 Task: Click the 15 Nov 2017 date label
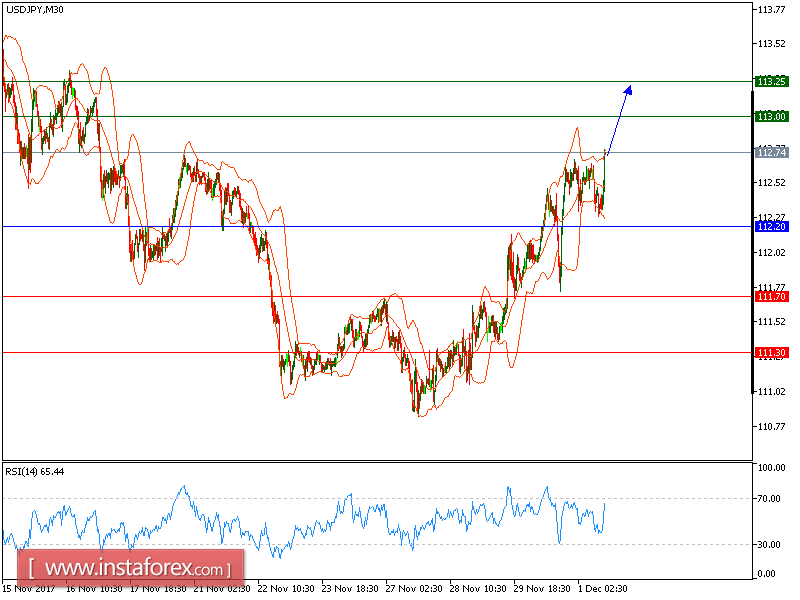[x=30, y=589]
